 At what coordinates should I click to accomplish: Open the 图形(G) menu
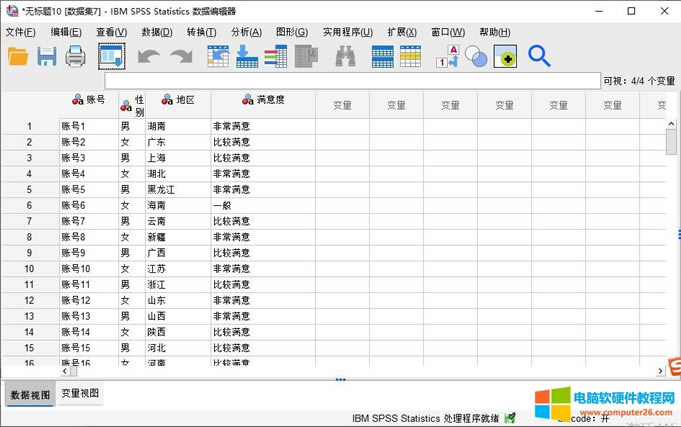[291, 32]
